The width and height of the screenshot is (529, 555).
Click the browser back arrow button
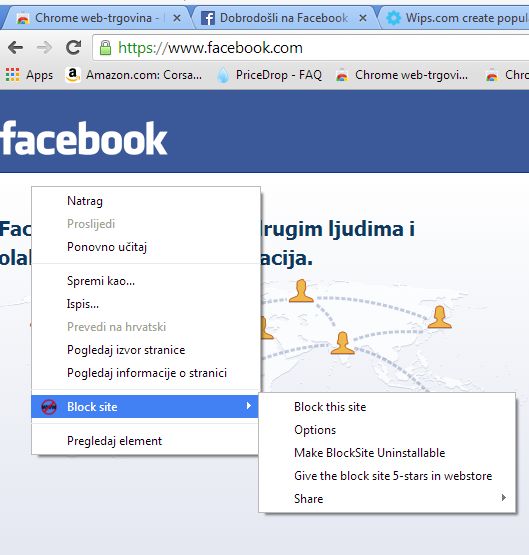[15, 47]
